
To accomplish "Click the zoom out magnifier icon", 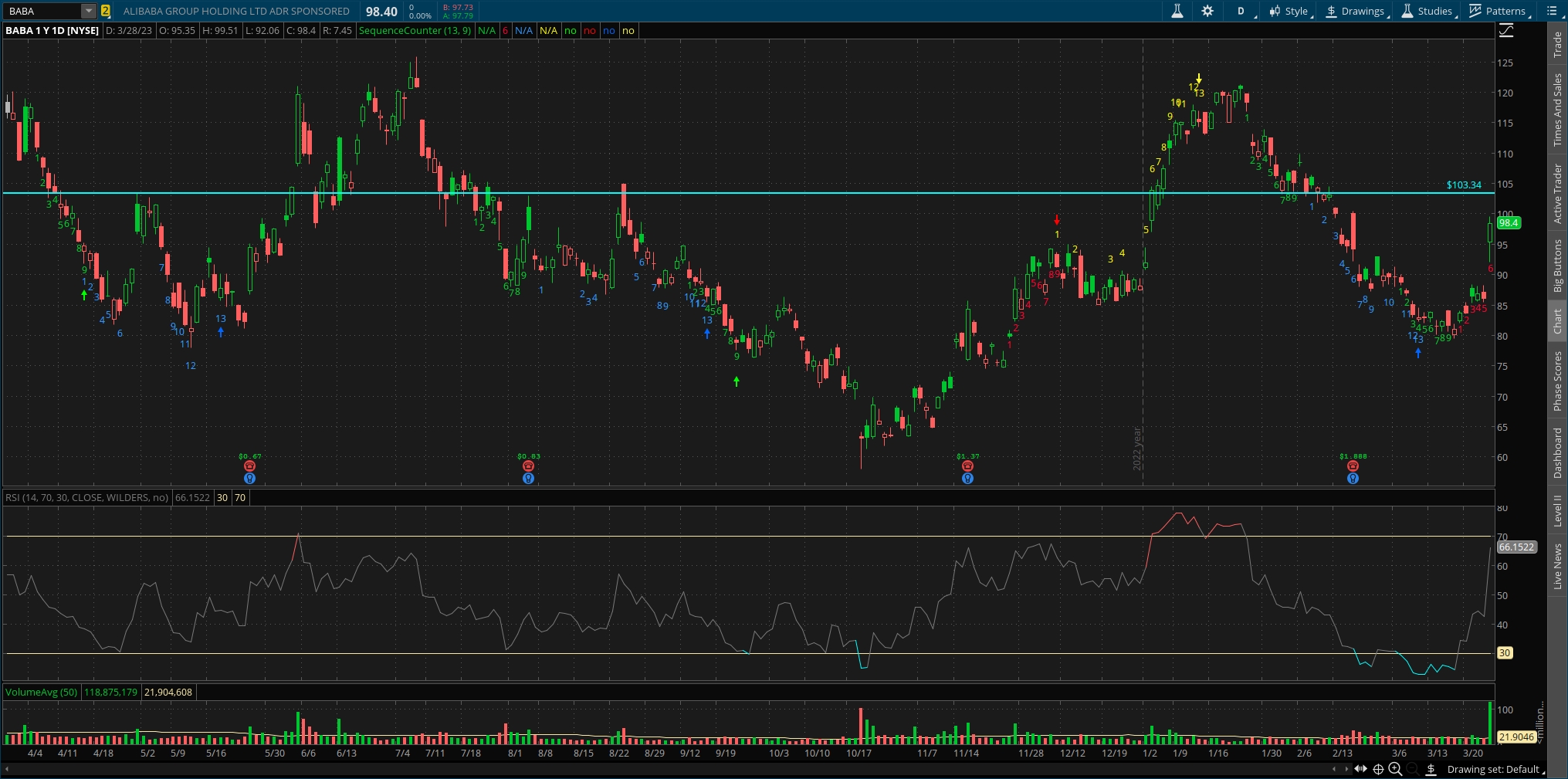I will click(1412, 769).
